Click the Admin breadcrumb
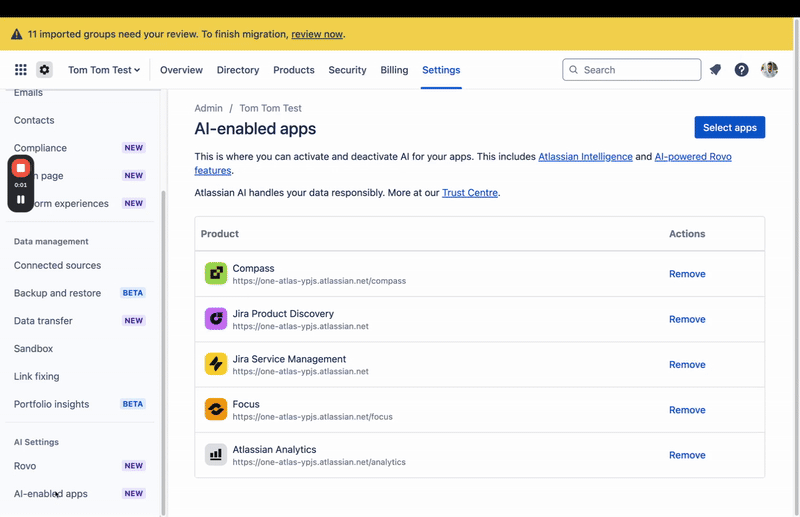 click(208, 108)
